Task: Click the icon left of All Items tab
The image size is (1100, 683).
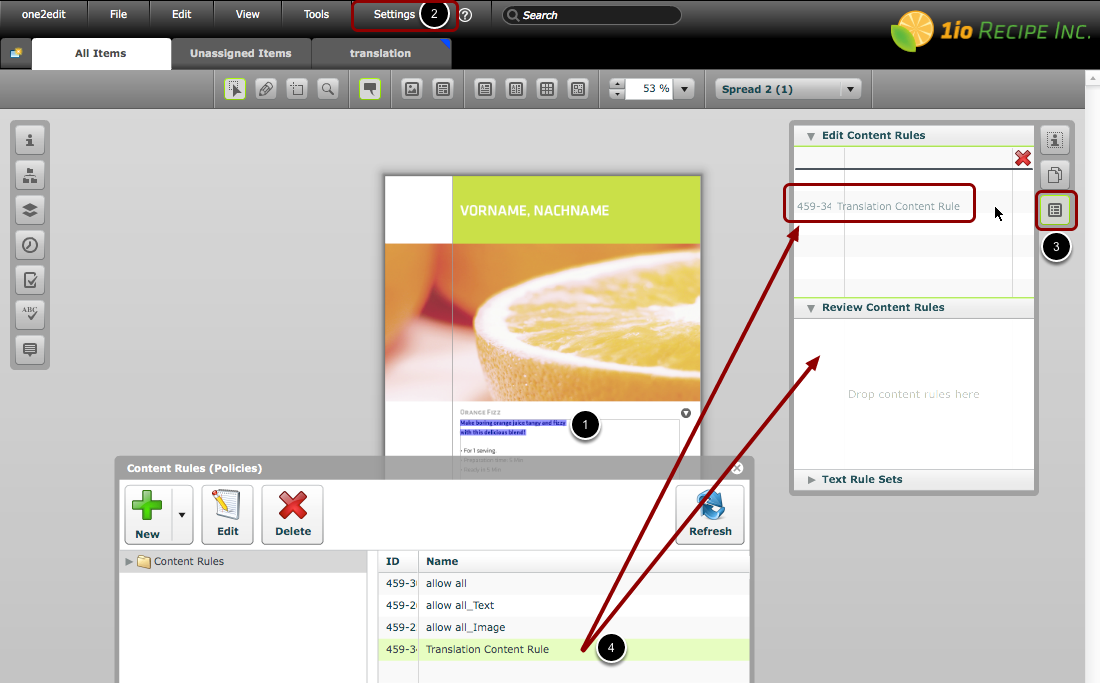Action: click(x=16, y=53)
